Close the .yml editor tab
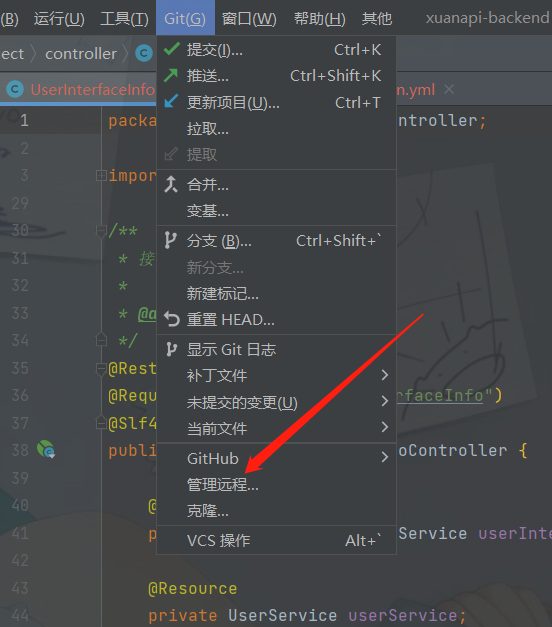This screenshot has height=627, width=552. coord(449,89)
